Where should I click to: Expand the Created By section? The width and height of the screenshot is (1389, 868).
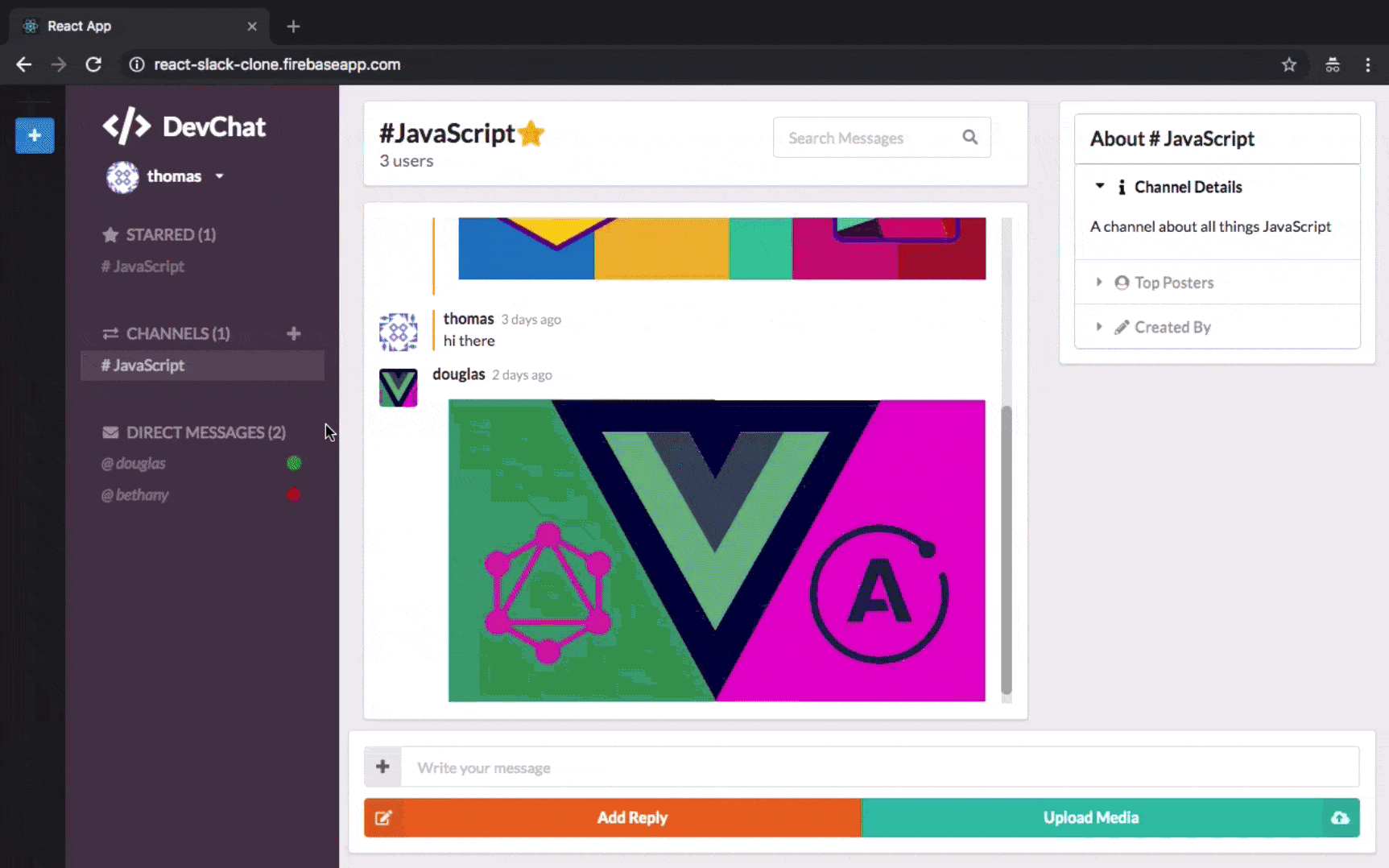(x=1172, y=327)
